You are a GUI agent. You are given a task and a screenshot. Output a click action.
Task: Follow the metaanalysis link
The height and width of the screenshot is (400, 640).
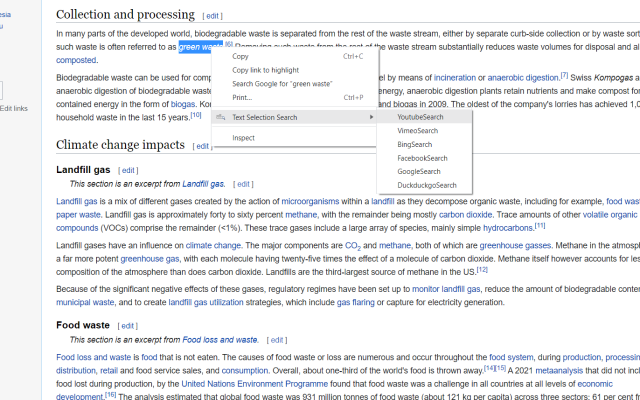[x=559, y=371]
